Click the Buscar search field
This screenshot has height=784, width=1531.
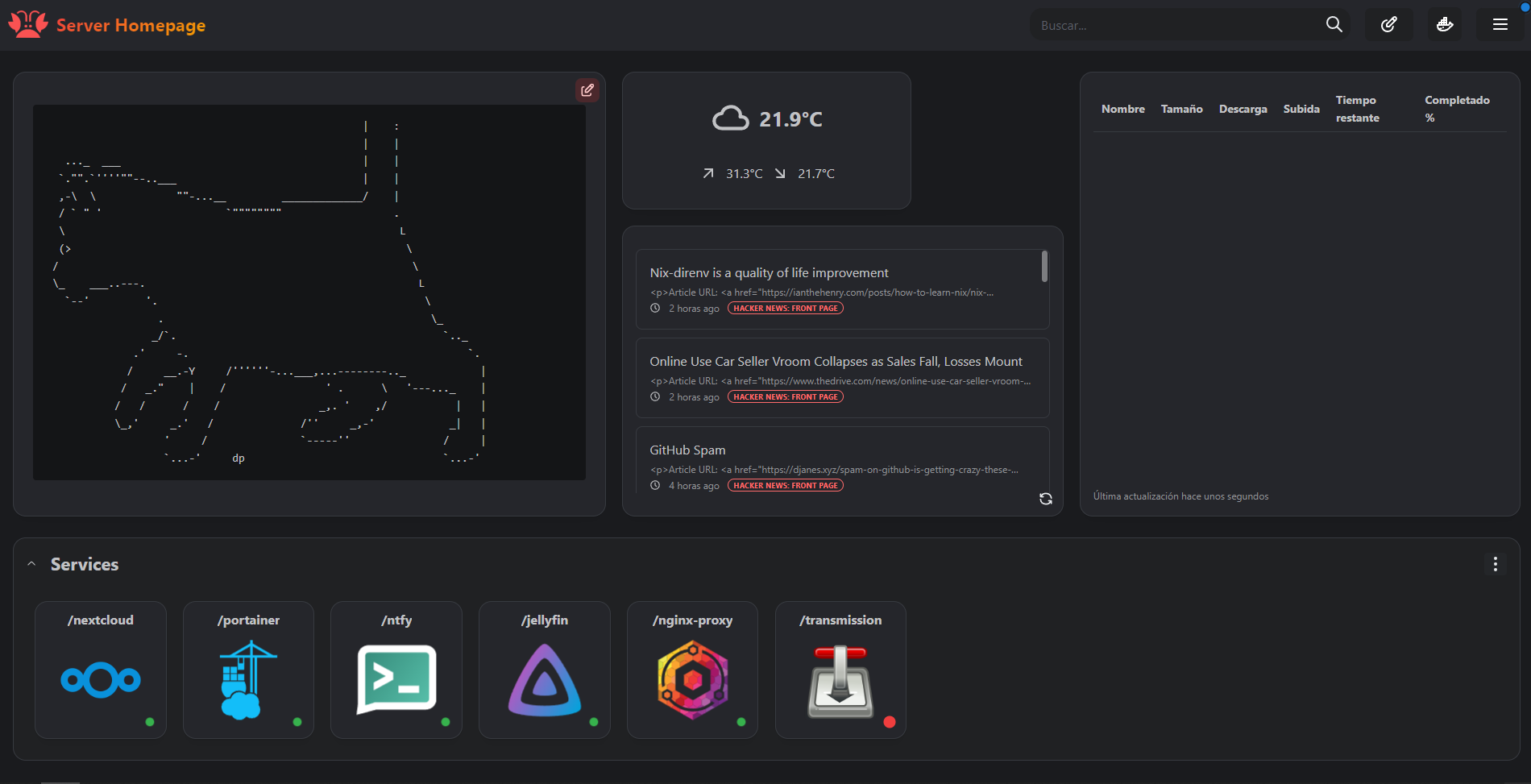1176,26
